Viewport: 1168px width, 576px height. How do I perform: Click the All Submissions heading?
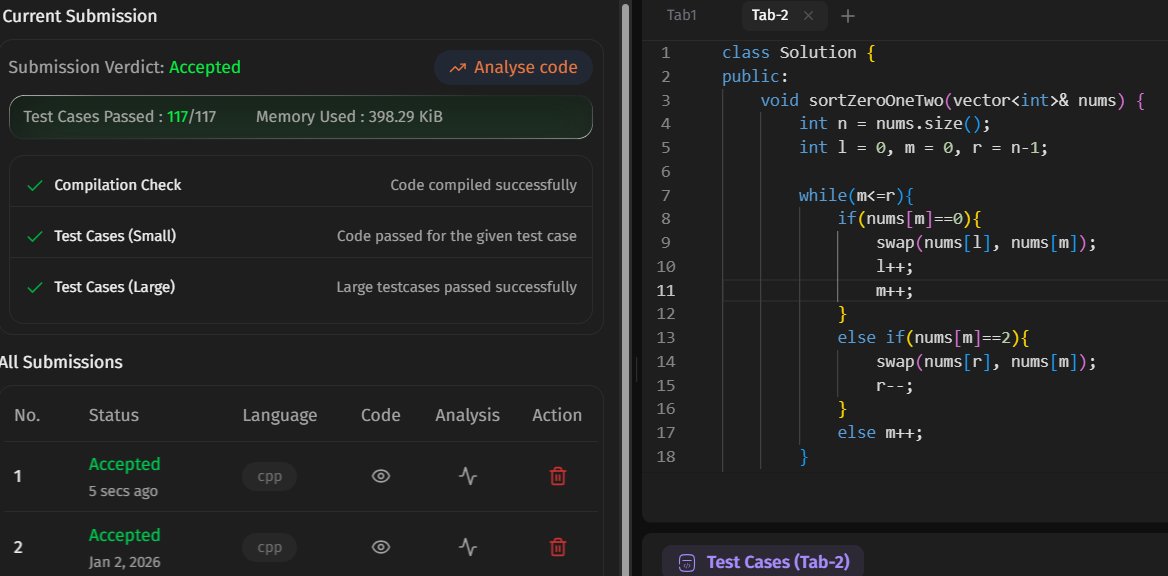click(60, 362)
